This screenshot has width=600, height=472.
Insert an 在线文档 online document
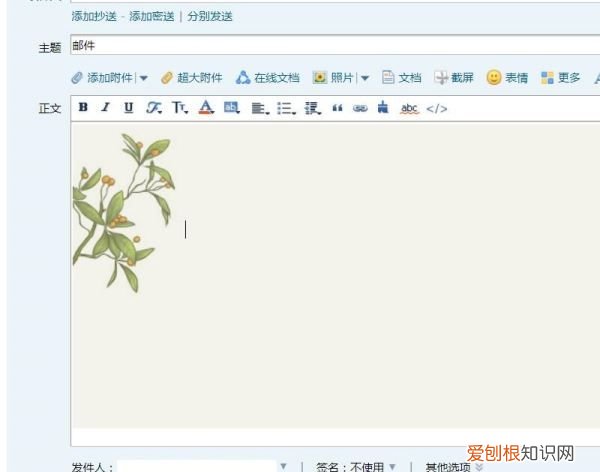pos(267,78)
